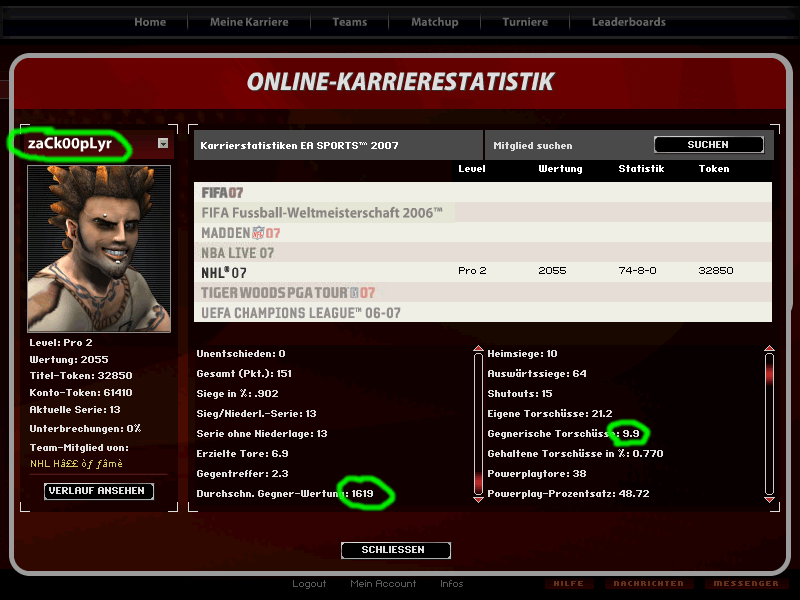Click the player avatar picture
Viewport: 800px width, 600px height.
tap(85, 248)
